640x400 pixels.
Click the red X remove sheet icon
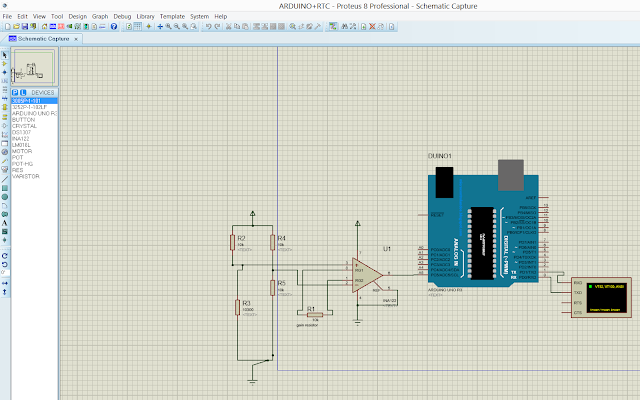click(x=372, y=27)
